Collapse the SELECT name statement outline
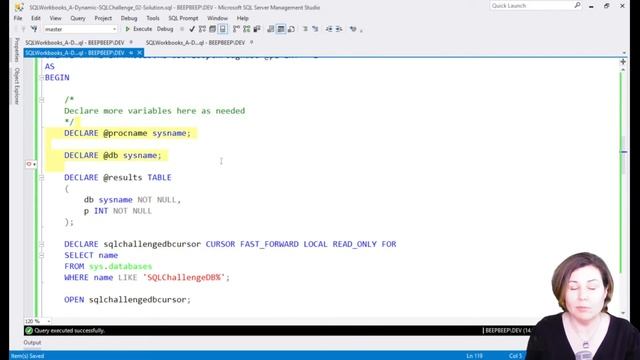 [42, 255]
